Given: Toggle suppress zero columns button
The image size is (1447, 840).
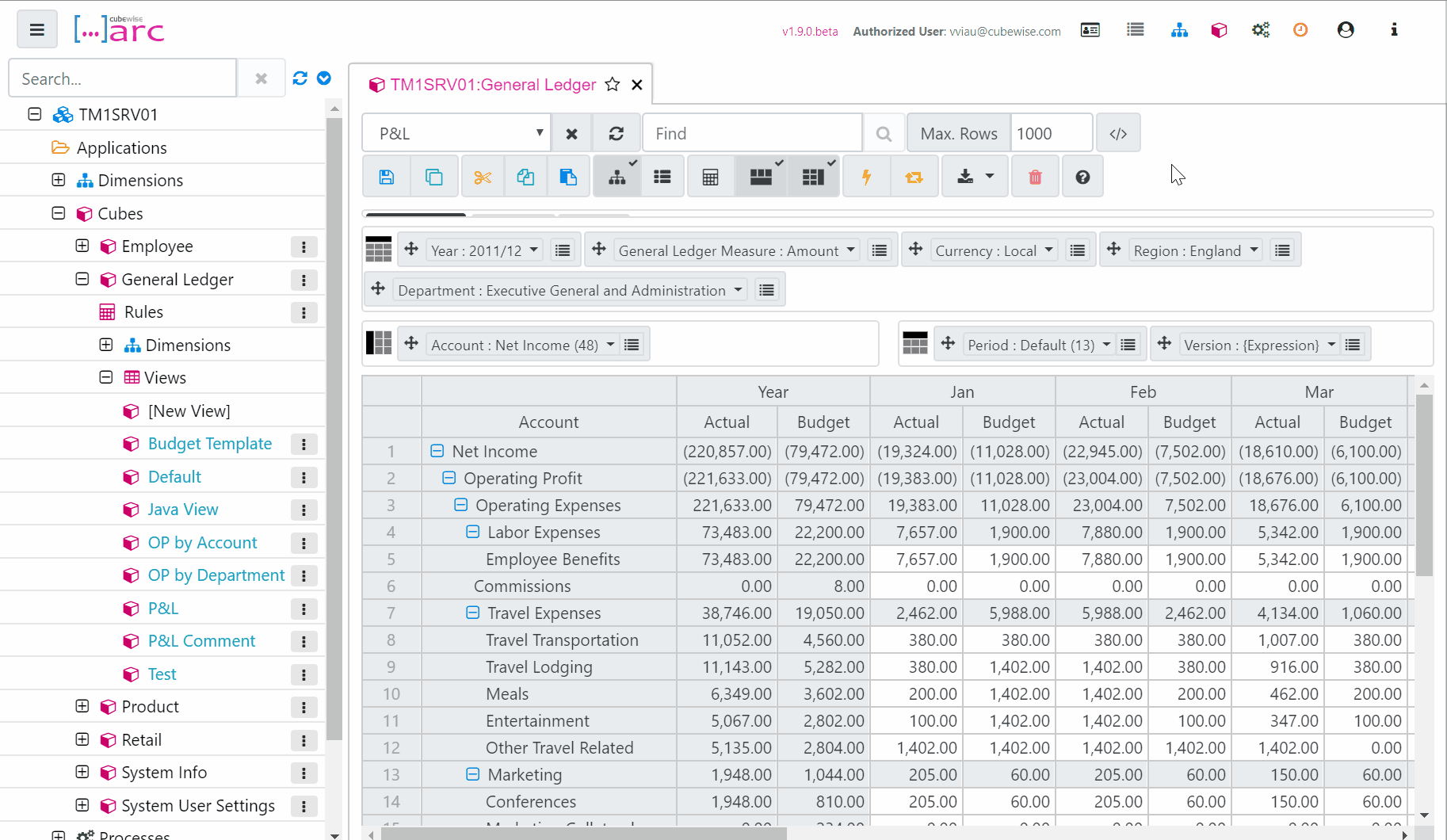Looking at the screenshot, I should [813, 178].
